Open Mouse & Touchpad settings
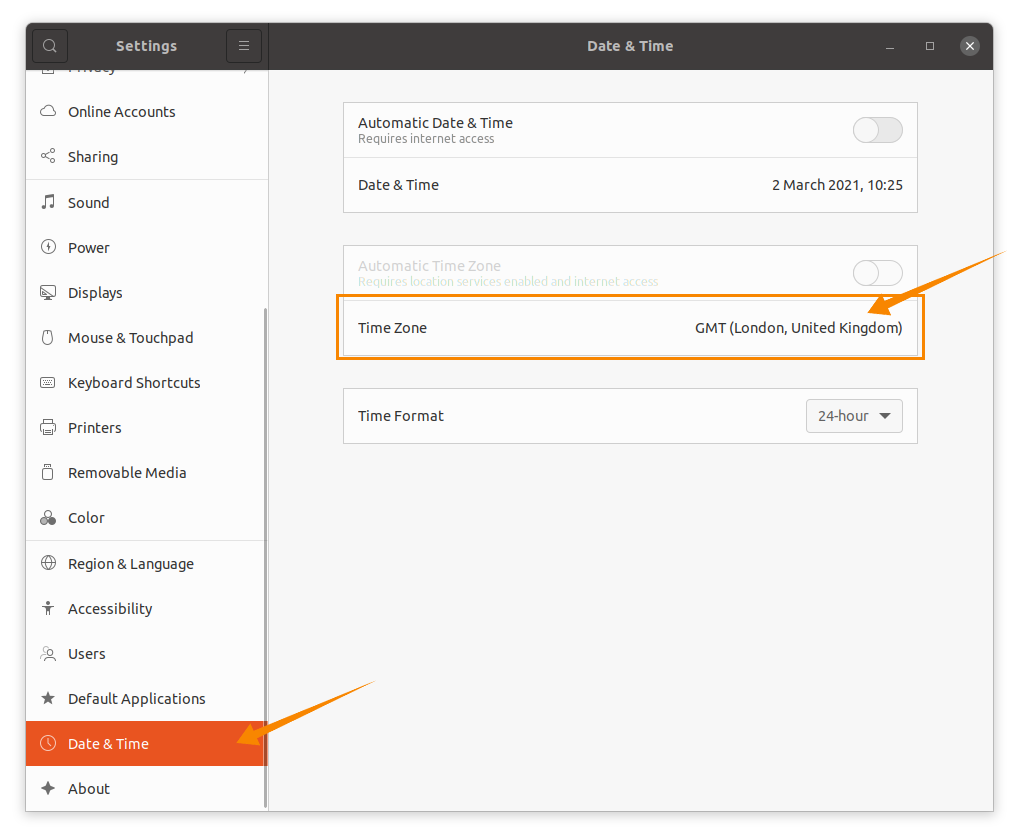 tap(147, 338)
